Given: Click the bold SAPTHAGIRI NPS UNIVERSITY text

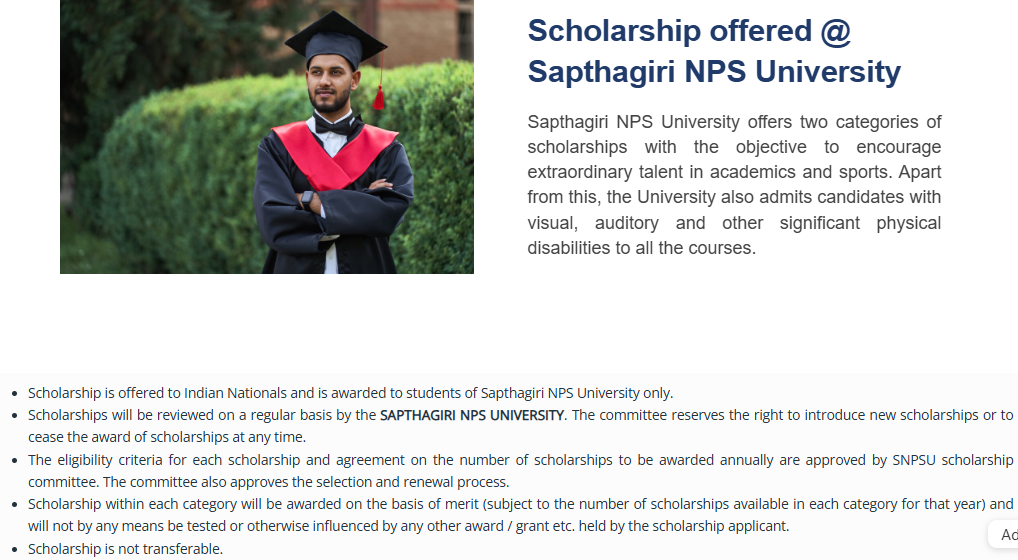Looking at the screenshot, I should [x=472, y=415].
